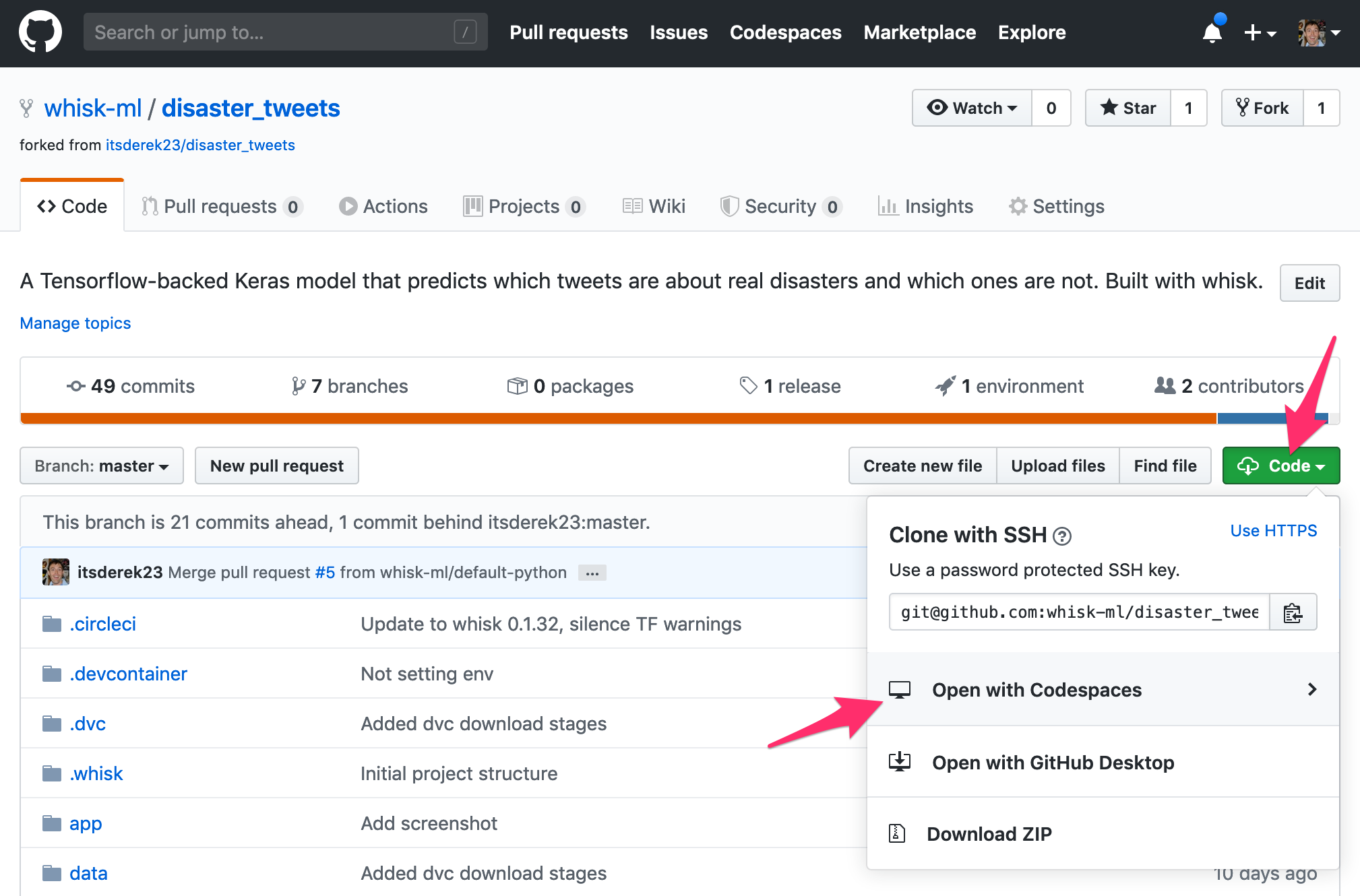This screenshot has height=896, width=1360.
Task: Fork the disaster_tweets repository
Action: point(1262,108)
